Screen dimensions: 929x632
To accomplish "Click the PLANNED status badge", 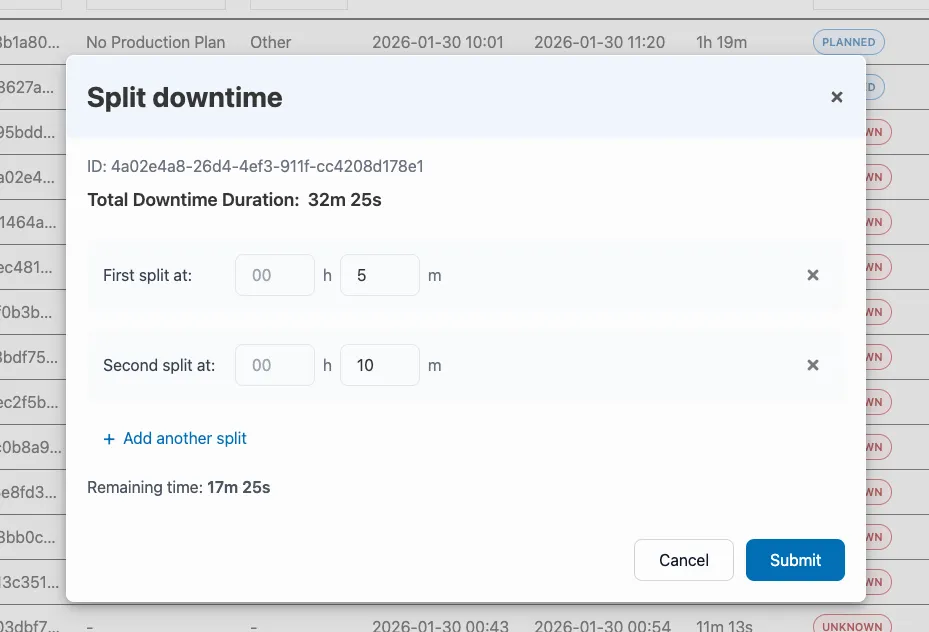I will tap(848, 42).
